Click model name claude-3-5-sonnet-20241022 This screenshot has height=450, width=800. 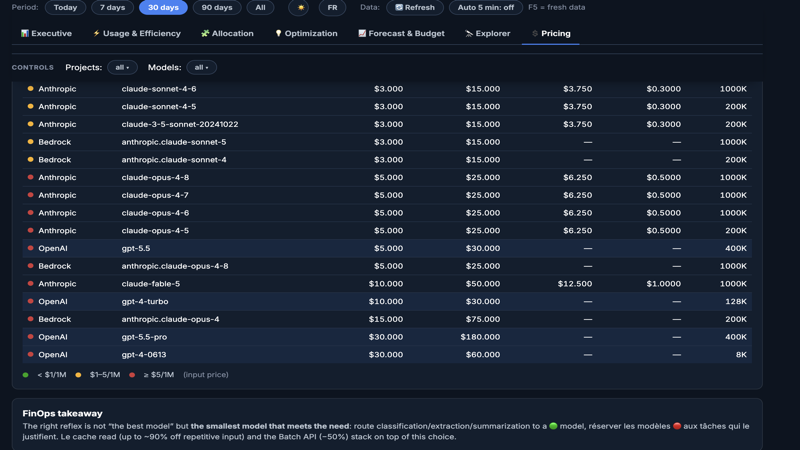(180, 124)
